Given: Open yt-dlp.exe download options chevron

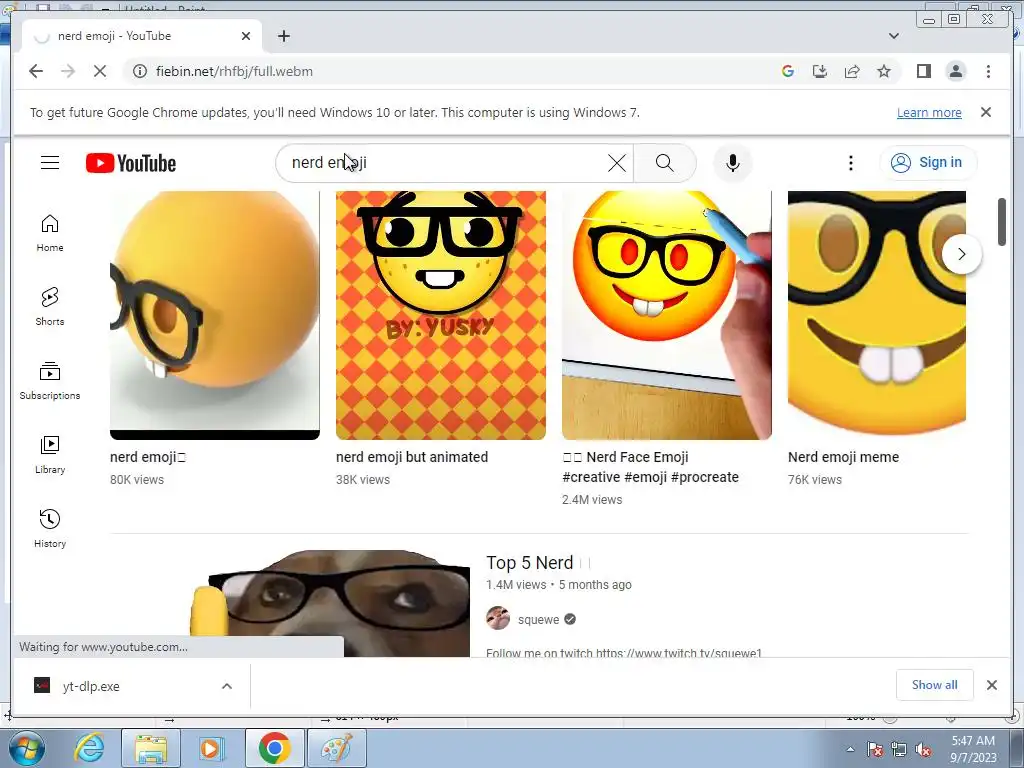Looking at the screenshot, I should [227, 686].
